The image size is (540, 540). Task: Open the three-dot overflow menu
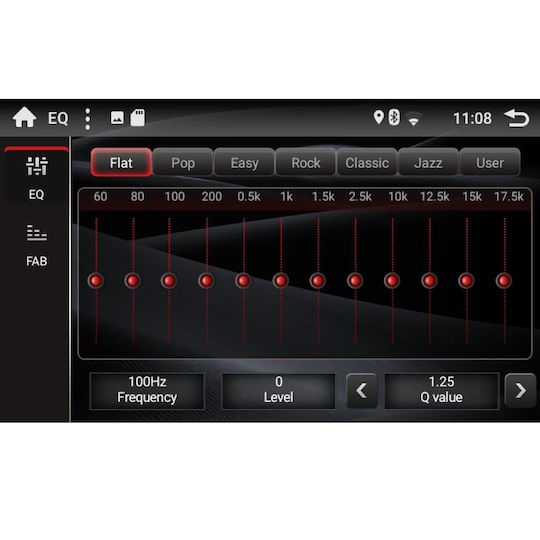pos(87,119)
